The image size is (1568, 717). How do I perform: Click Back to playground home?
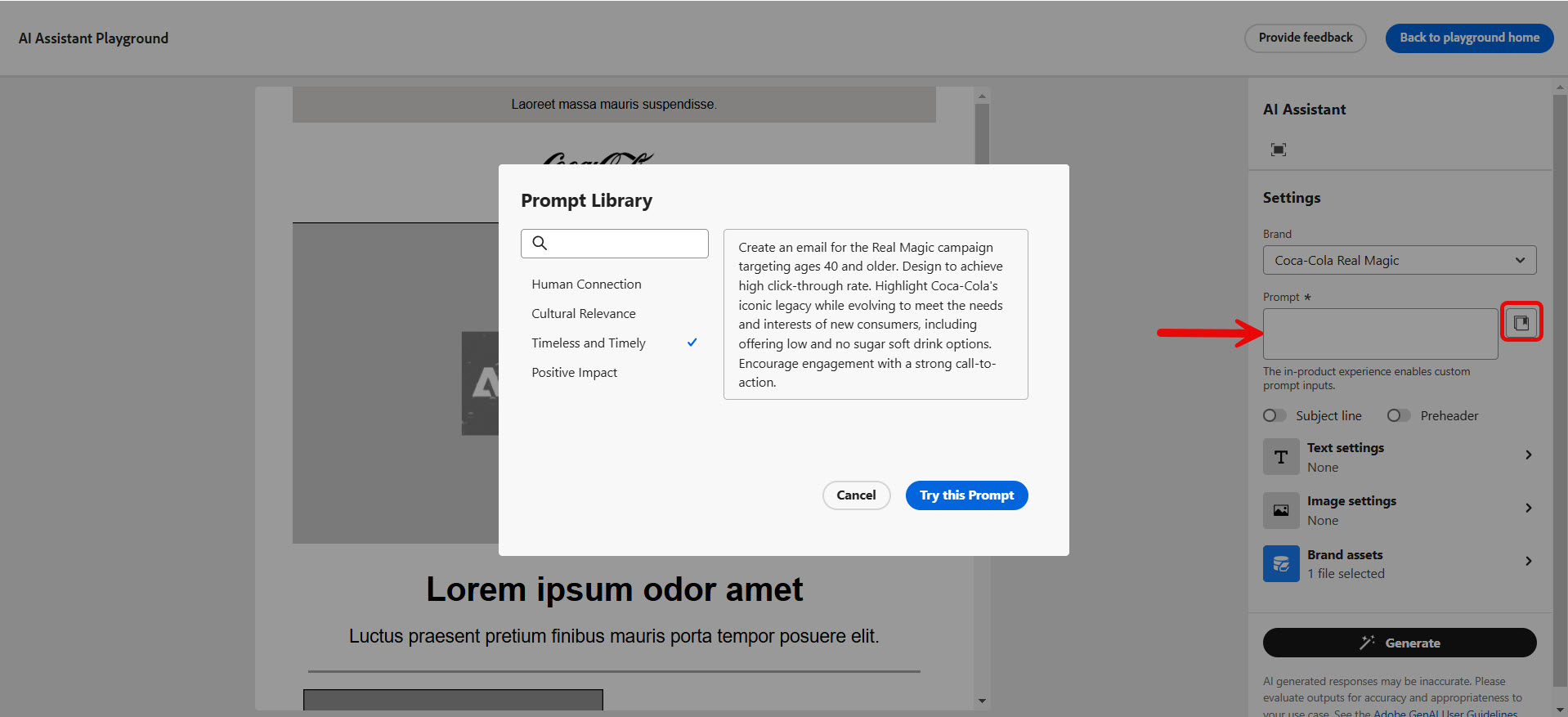pos(1469,38)
